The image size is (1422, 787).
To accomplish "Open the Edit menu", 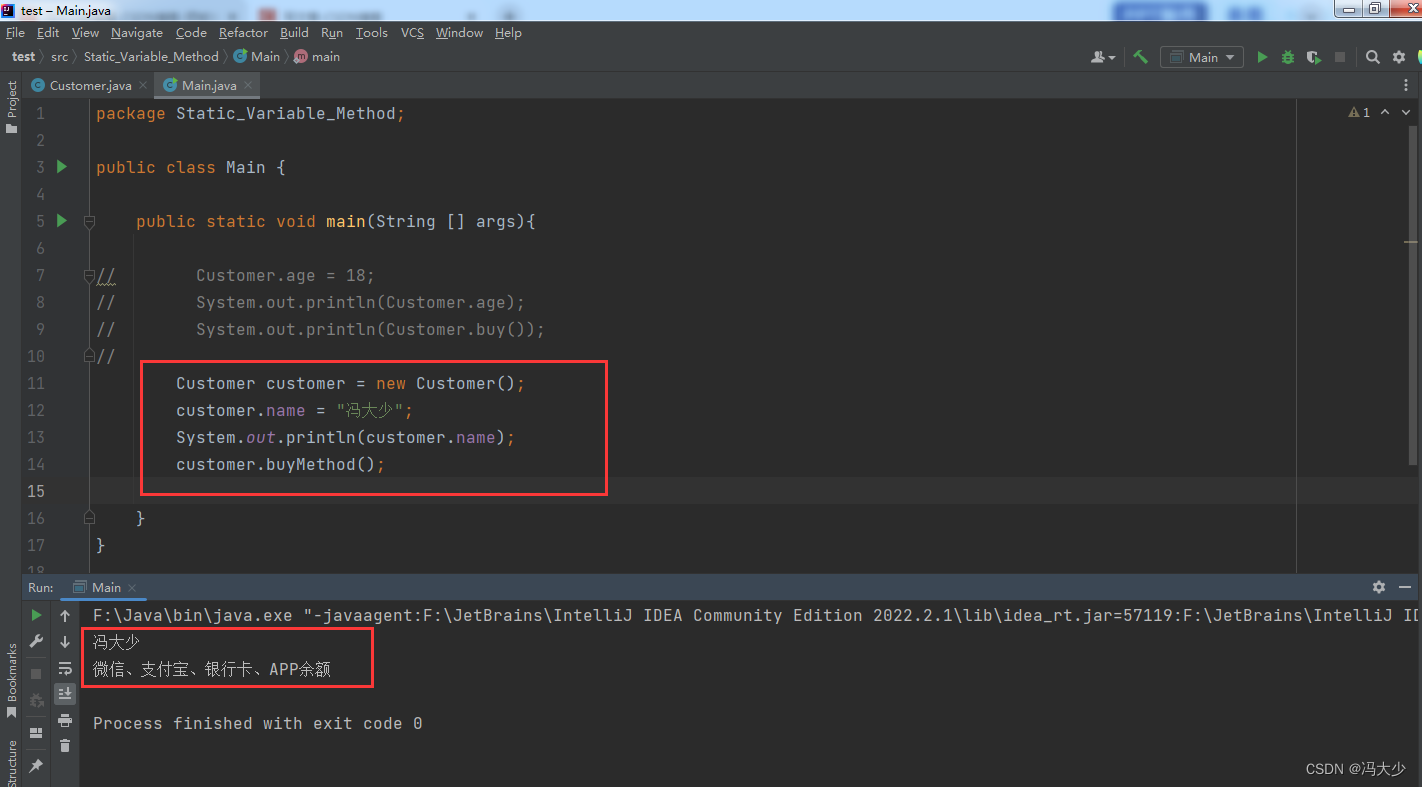I will (x=48, y=32).
